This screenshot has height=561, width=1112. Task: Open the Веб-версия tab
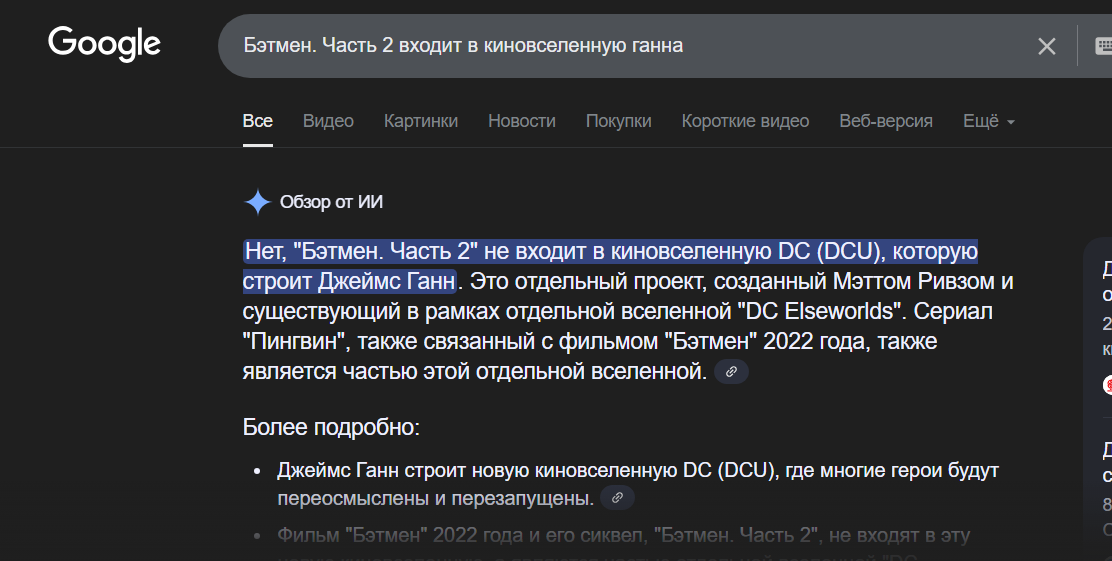coord(886,121)
